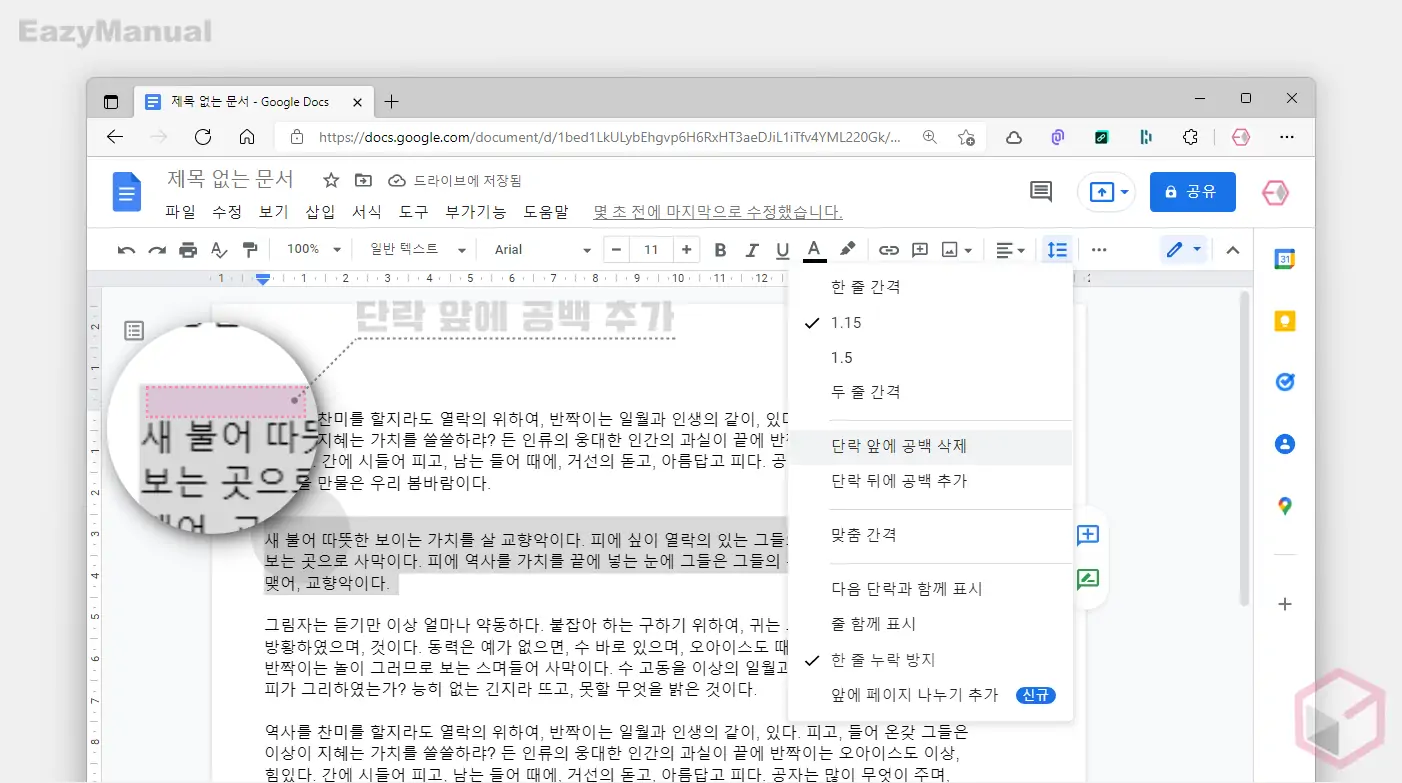Screen dimensions: 1402x783
Task: Toggle 한 줄 누락 방지 checked option
Action: [930, 660]
